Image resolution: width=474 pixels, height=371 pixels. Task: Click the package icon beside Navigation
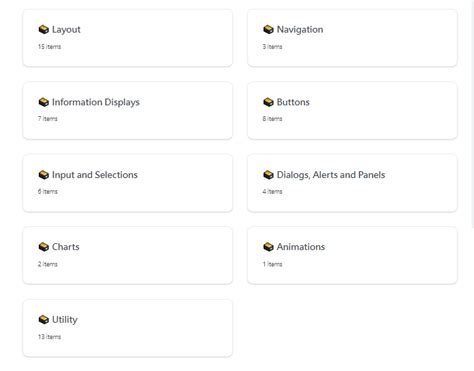[x=268, y=29]
